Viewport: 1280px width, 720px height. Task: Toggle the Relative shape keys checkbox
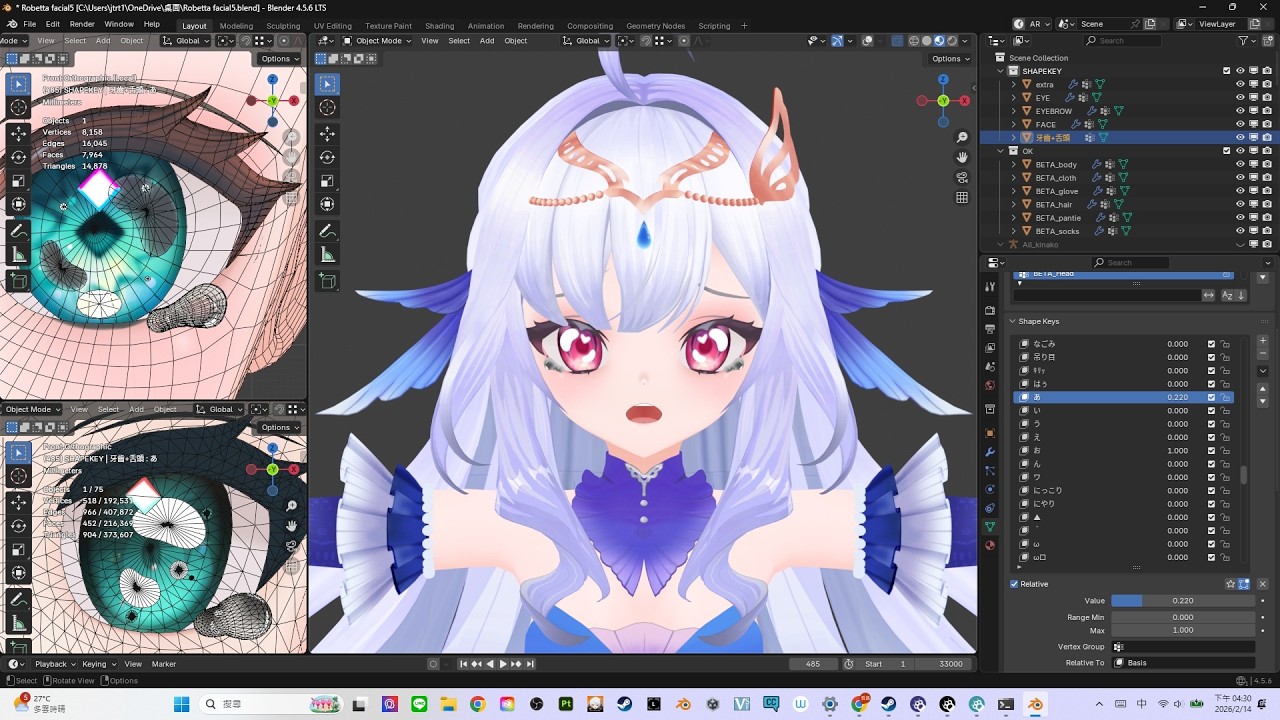tap(1014, 584)
